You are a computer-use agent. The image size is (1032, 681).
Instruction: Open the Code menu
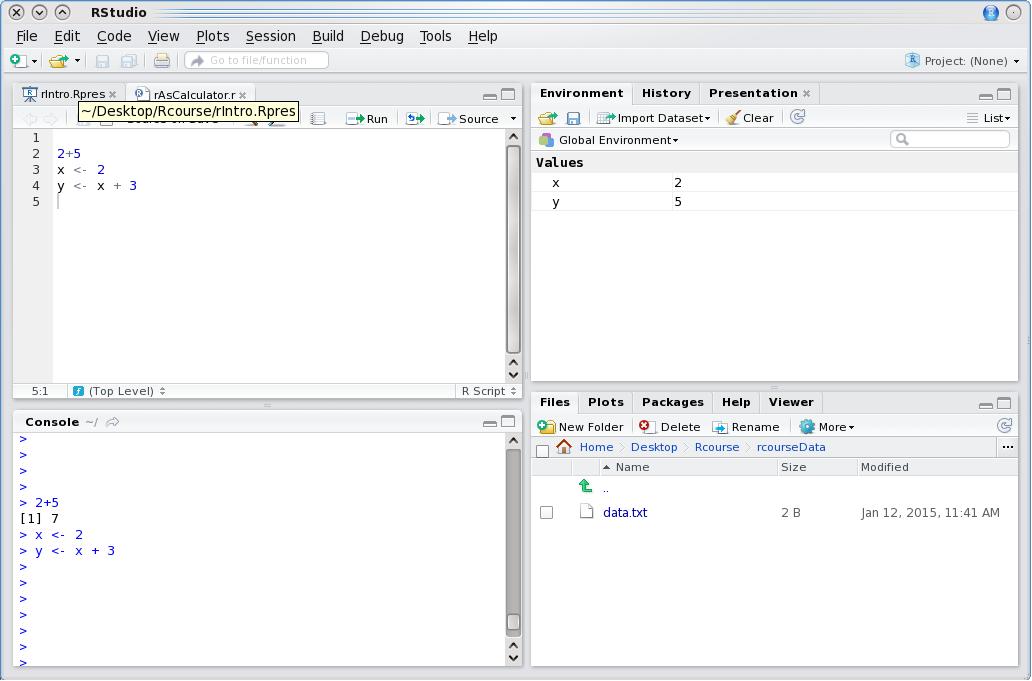click(x=114, y=36)
